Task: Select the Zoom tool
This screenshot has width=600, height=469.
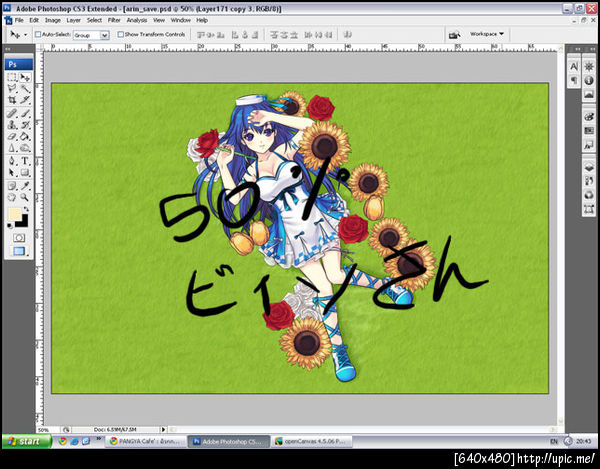Action: (25, 197)
